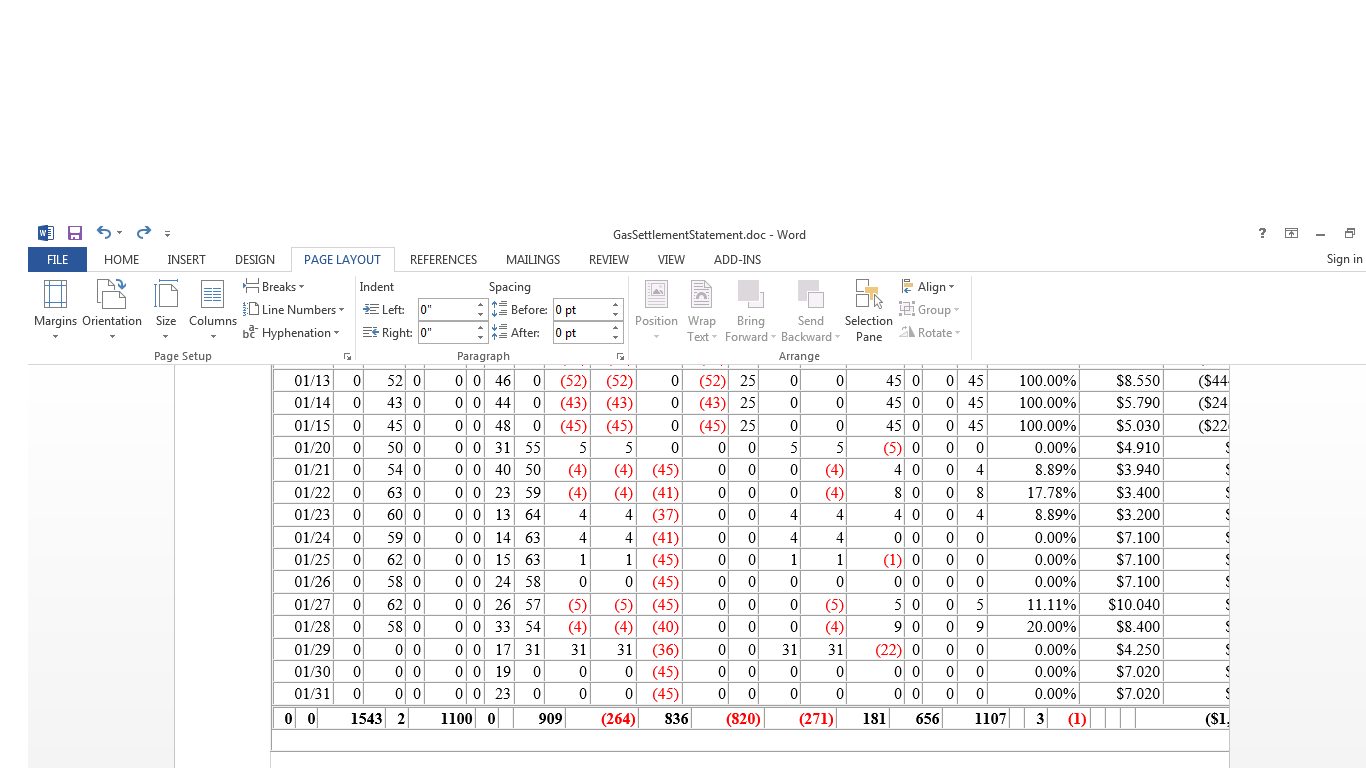Screen dimensions: 1366x768
Task: Click the Bring Forward button
Action: (x=750, y=309)
